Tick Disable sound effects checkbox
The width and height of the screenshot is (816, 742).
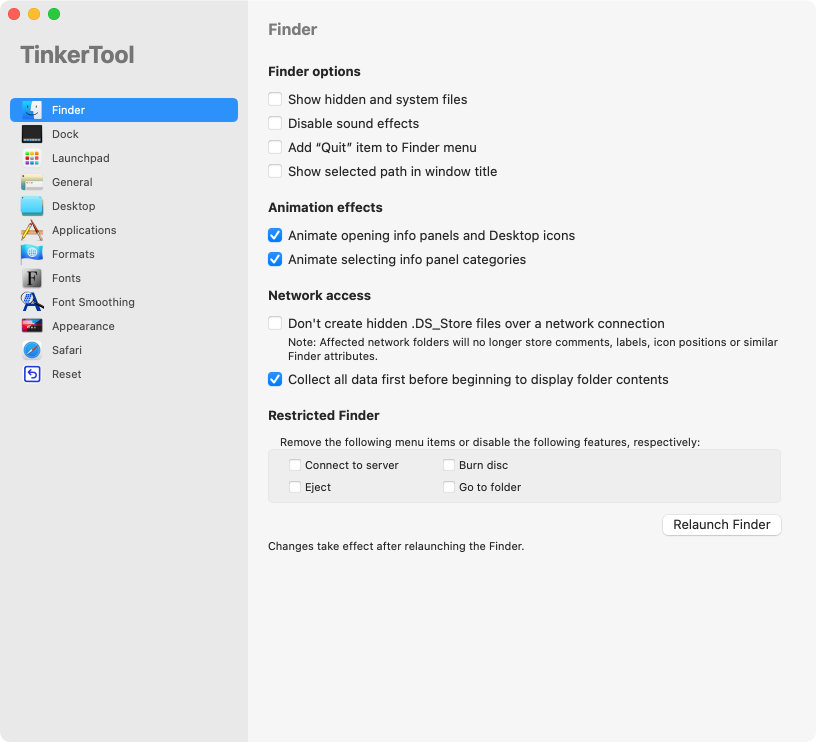point(275,123)
